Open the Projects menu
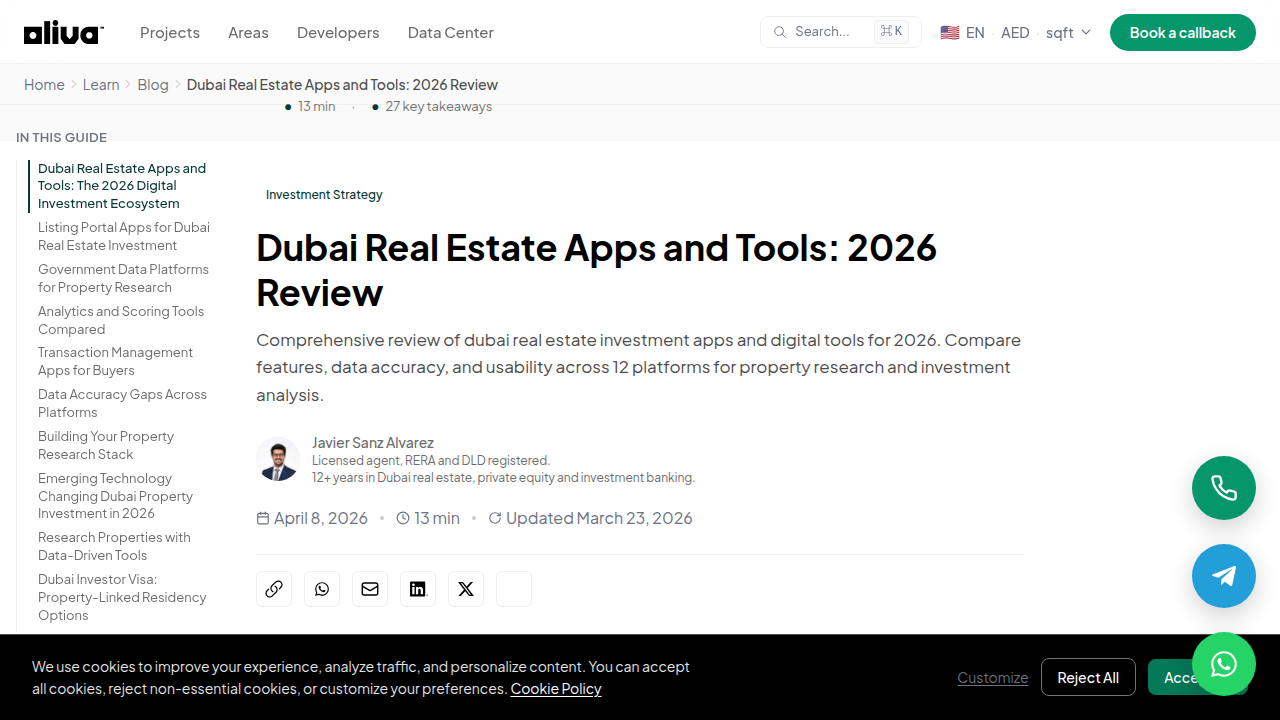Viewport: 1280px width, 720px height. click(x=170, y=33)
